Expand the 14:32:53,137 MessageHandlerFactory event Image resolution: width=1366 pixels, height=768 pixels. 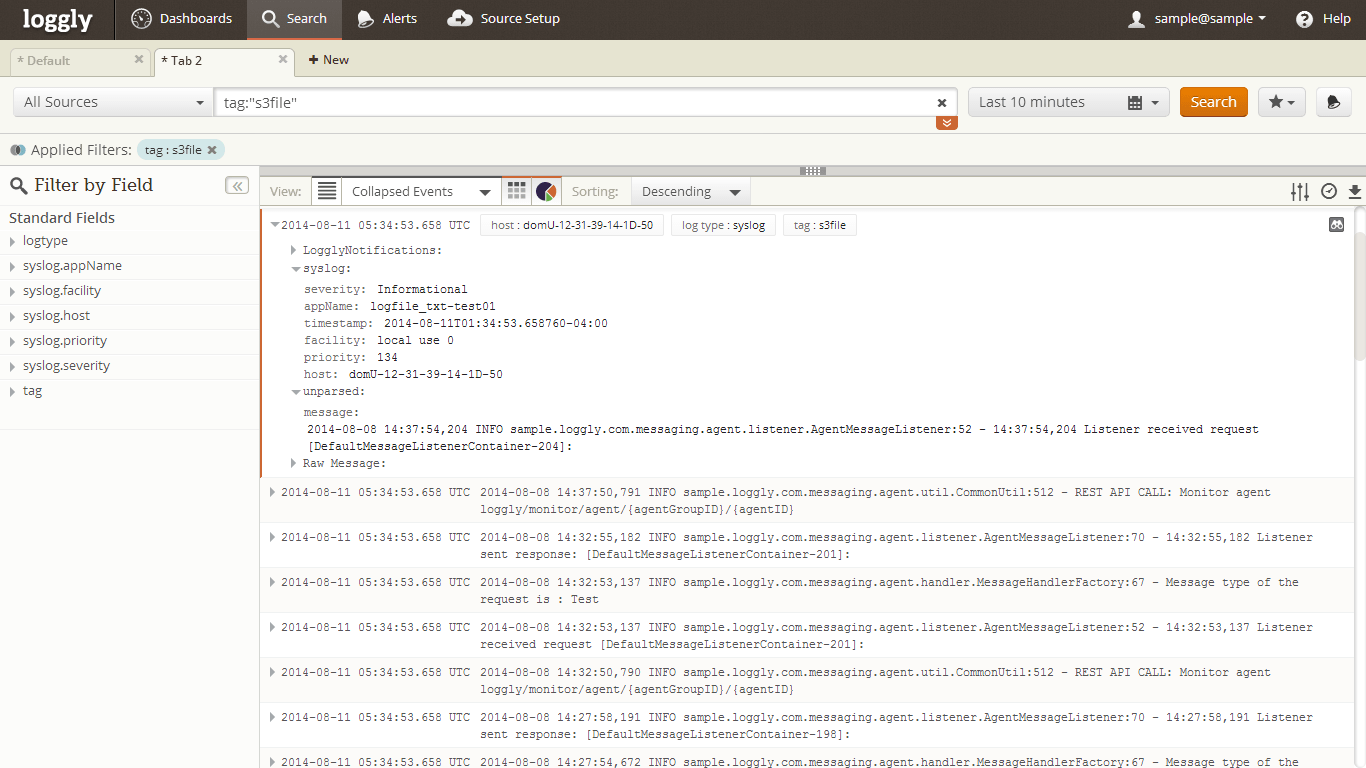pos(273,582)
